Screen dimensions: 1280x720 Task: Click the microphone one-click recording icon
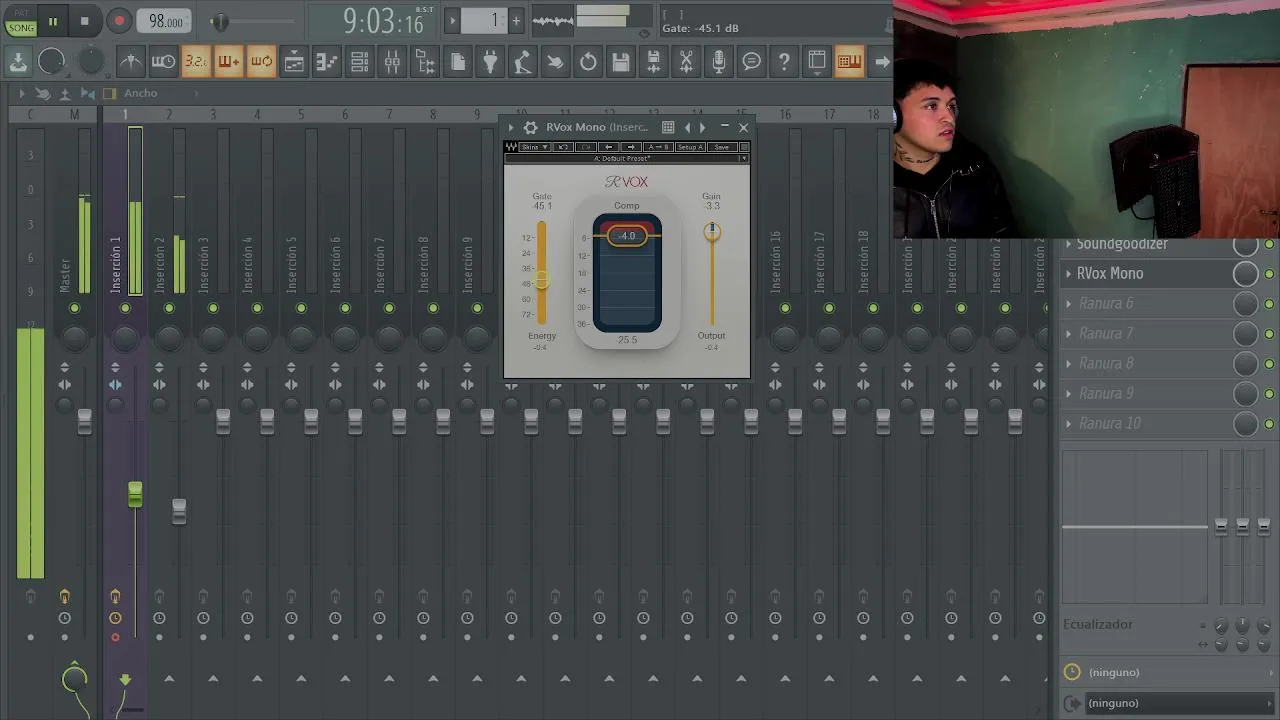[x=719, y=62]
